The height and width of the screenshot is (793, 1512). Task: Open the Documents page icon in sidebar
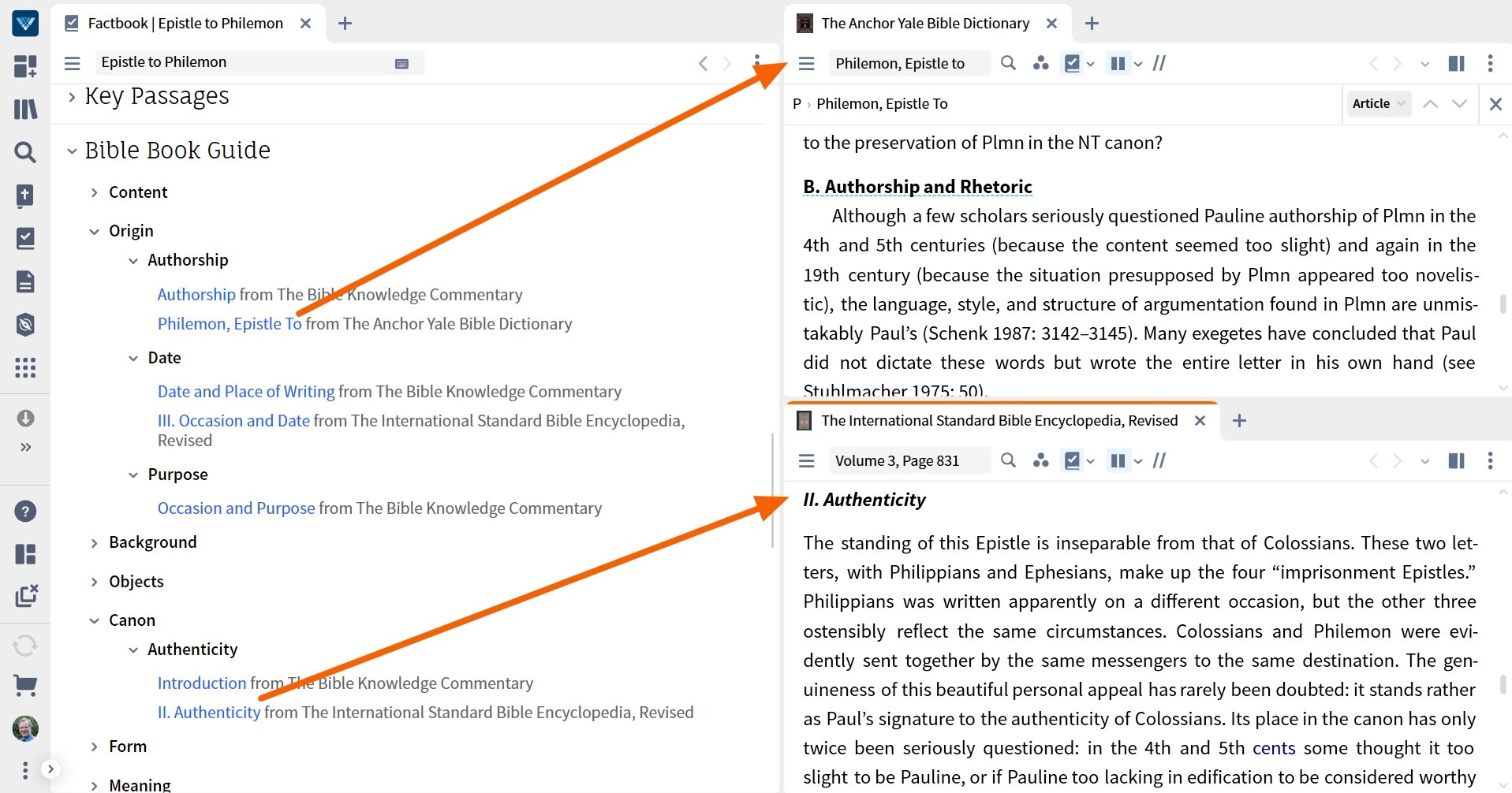[x=25, y=281]
